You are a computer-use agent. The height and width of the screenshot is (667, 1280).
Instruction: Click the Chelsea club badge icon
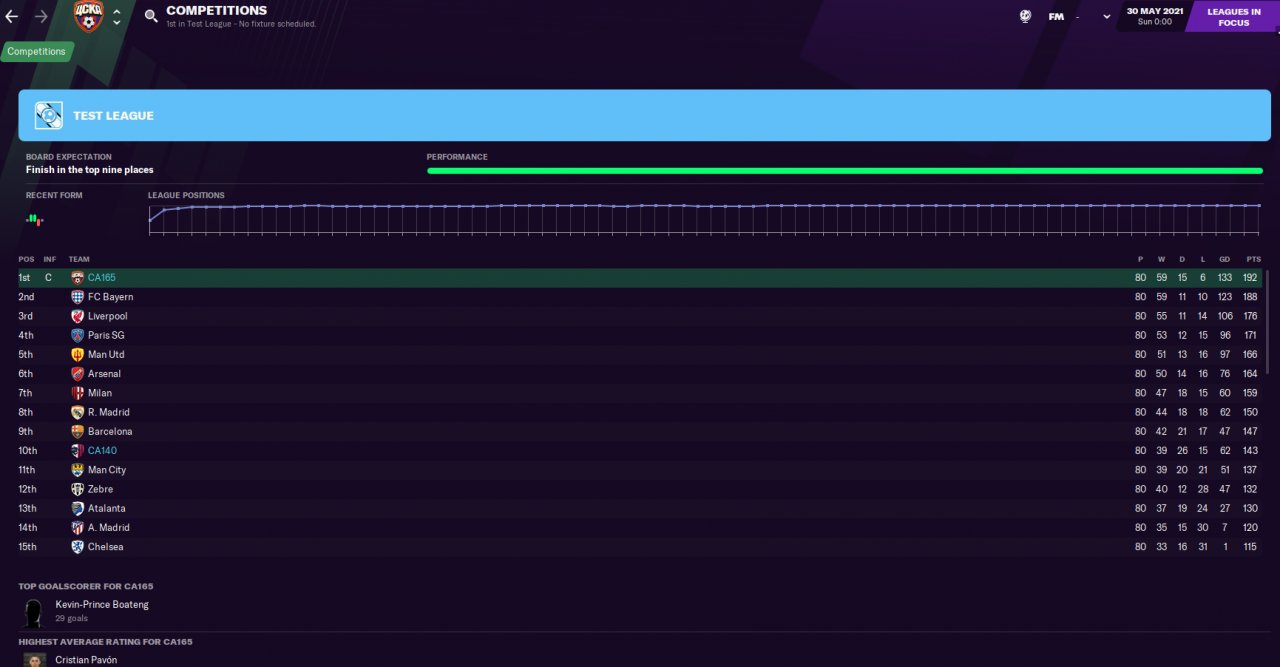[x=77, y=547]
